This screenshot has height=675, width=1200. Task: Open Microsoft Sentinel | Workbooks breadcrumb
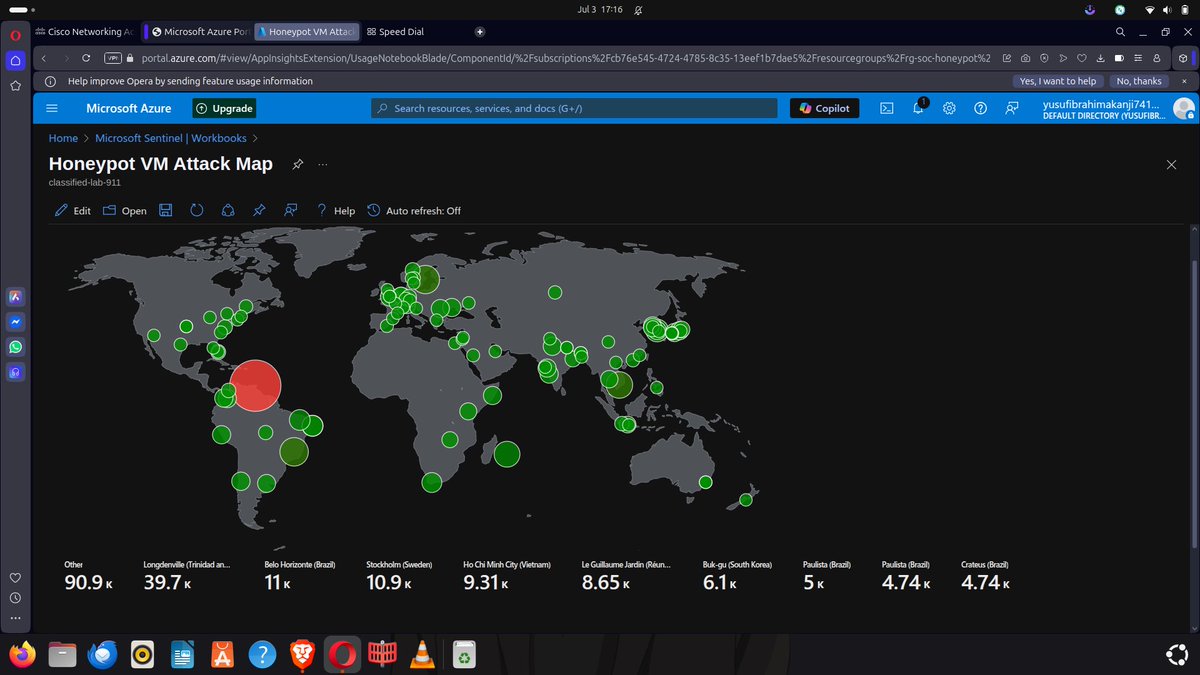point(170,138)
